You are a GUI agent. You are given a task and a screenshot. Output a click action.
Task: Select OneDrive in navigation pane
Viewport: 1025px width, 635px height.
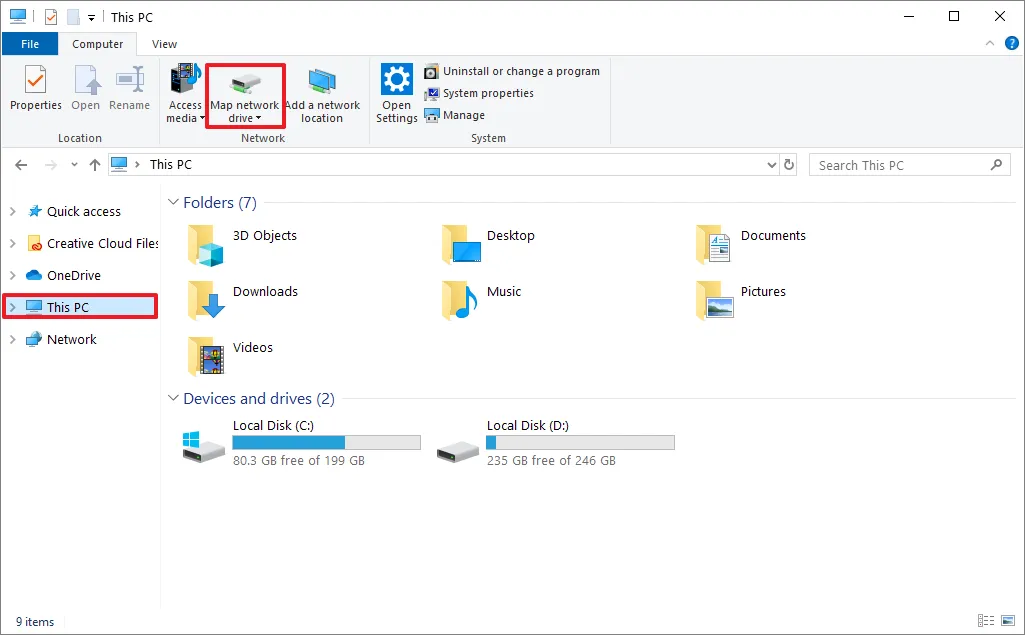(x=73, y=276)
